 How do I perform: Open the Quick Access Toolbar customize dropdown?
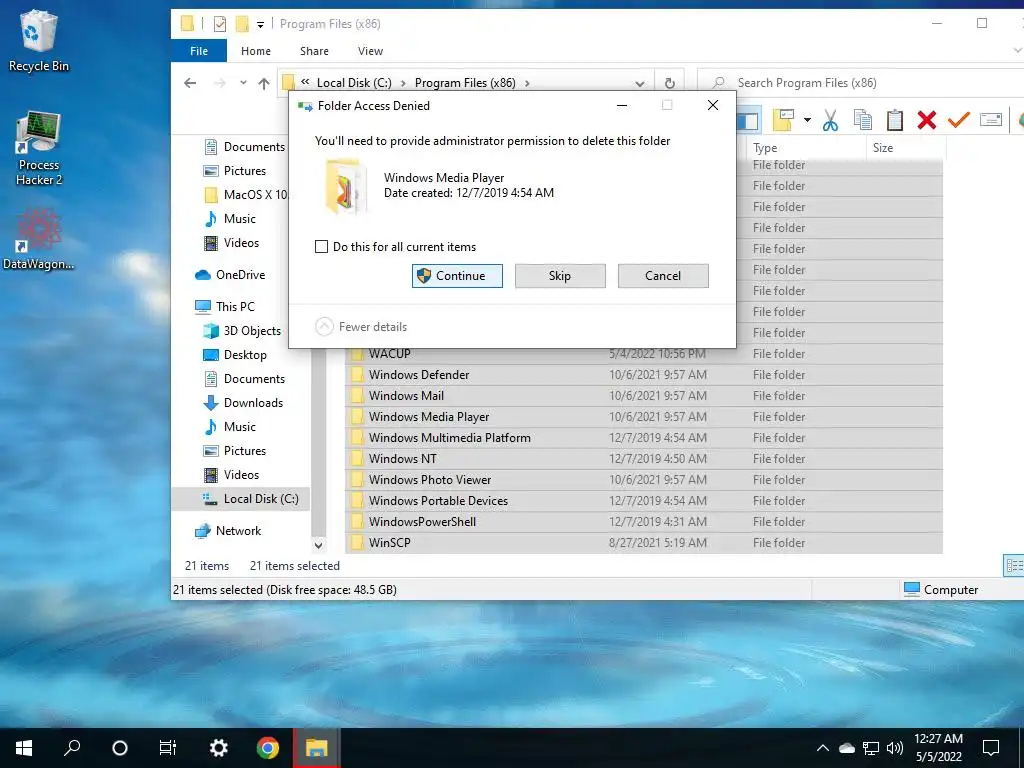260,25
